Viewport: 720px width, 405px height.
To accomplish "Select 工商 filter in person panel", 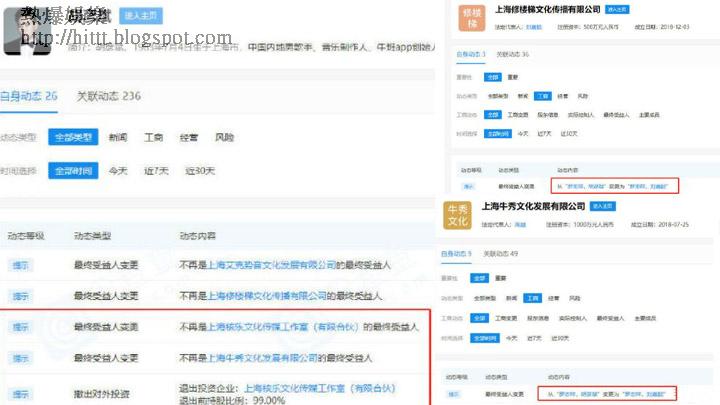I will pyautogui.click(x=153, y=137).
